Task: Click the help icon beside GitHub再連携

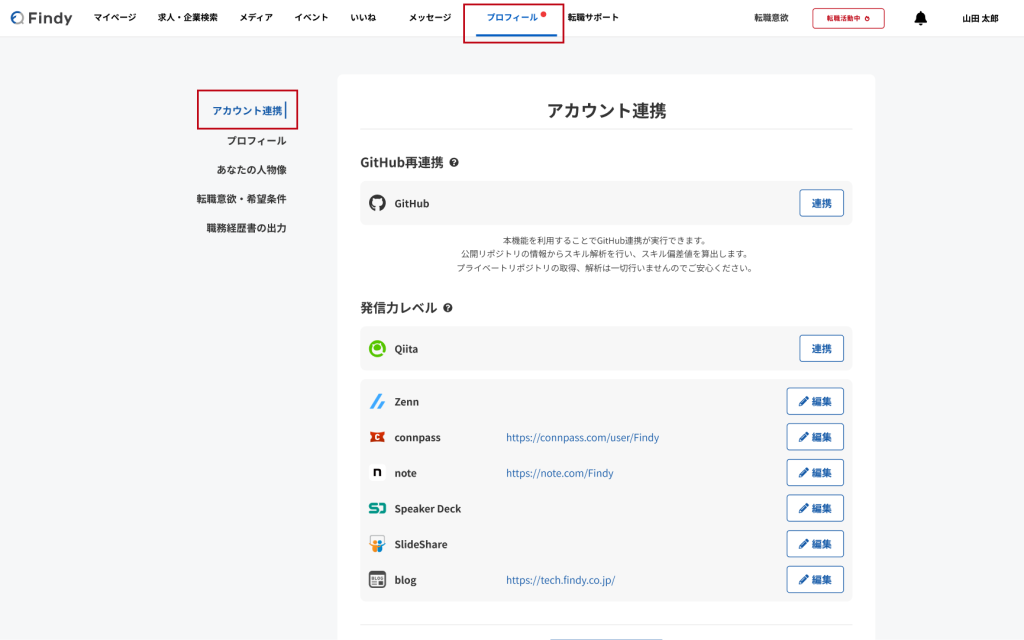Action: click(x=454, y=162)
